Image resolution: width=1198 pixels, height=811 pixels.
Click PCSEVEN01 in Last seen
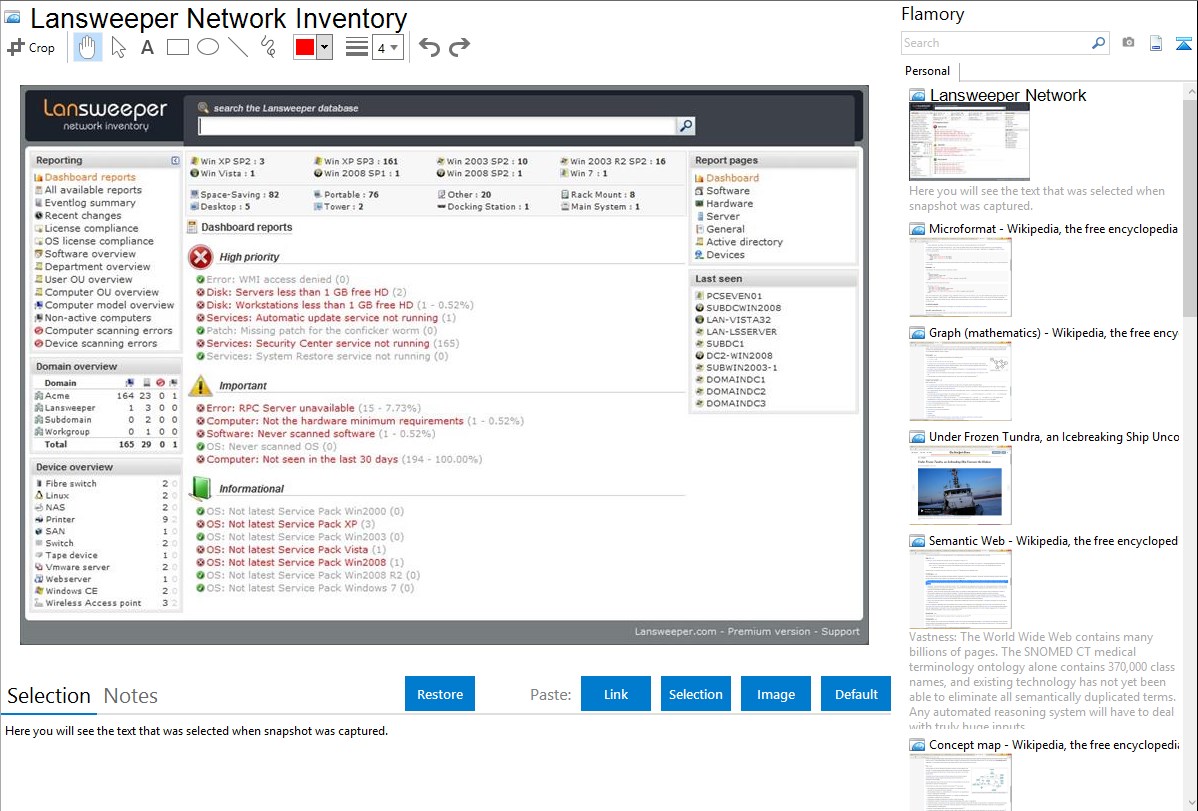[733, 296]
